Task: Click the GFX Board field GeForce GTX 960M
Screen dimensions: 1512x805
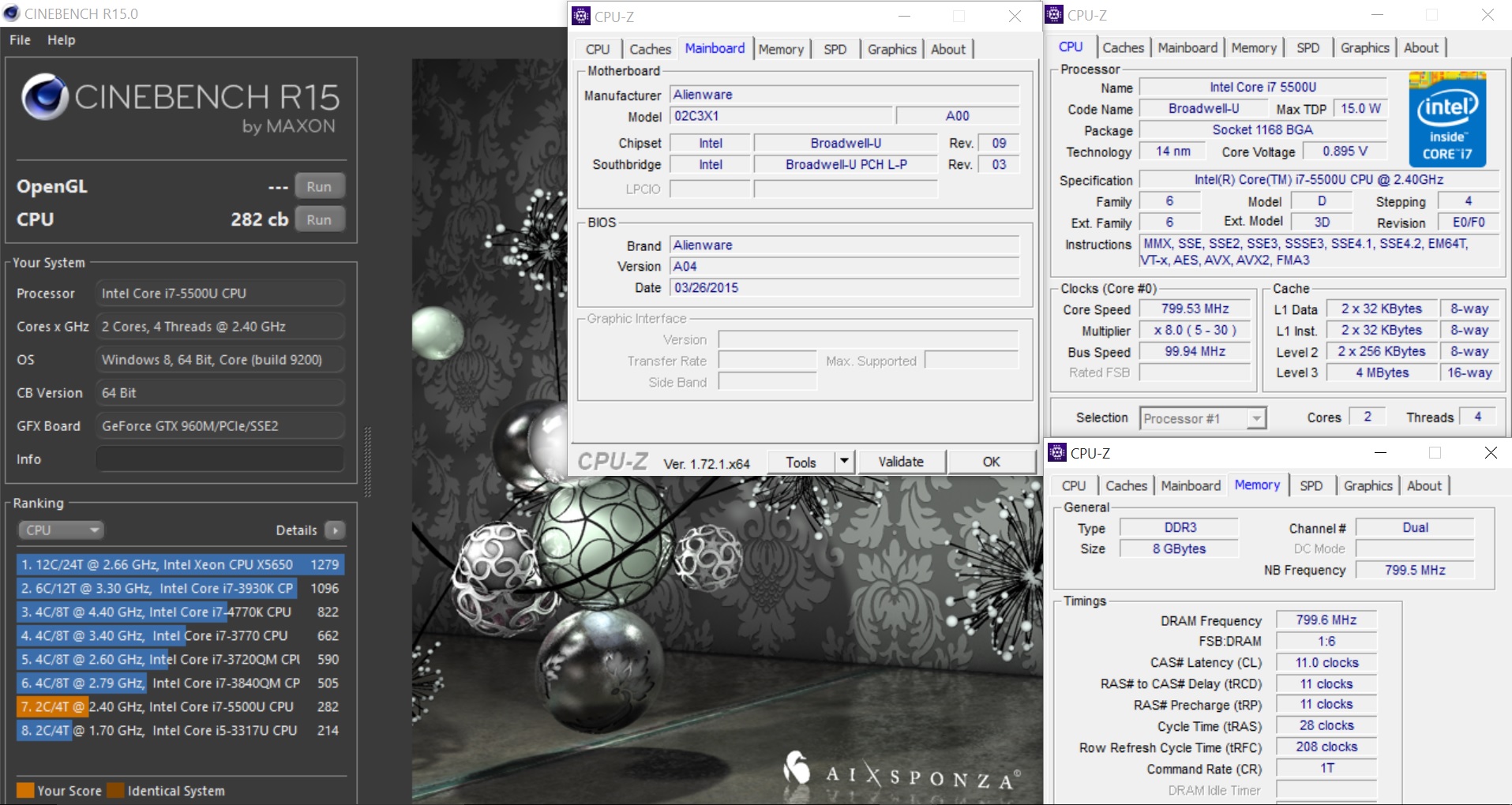Action: pos(219,425)
